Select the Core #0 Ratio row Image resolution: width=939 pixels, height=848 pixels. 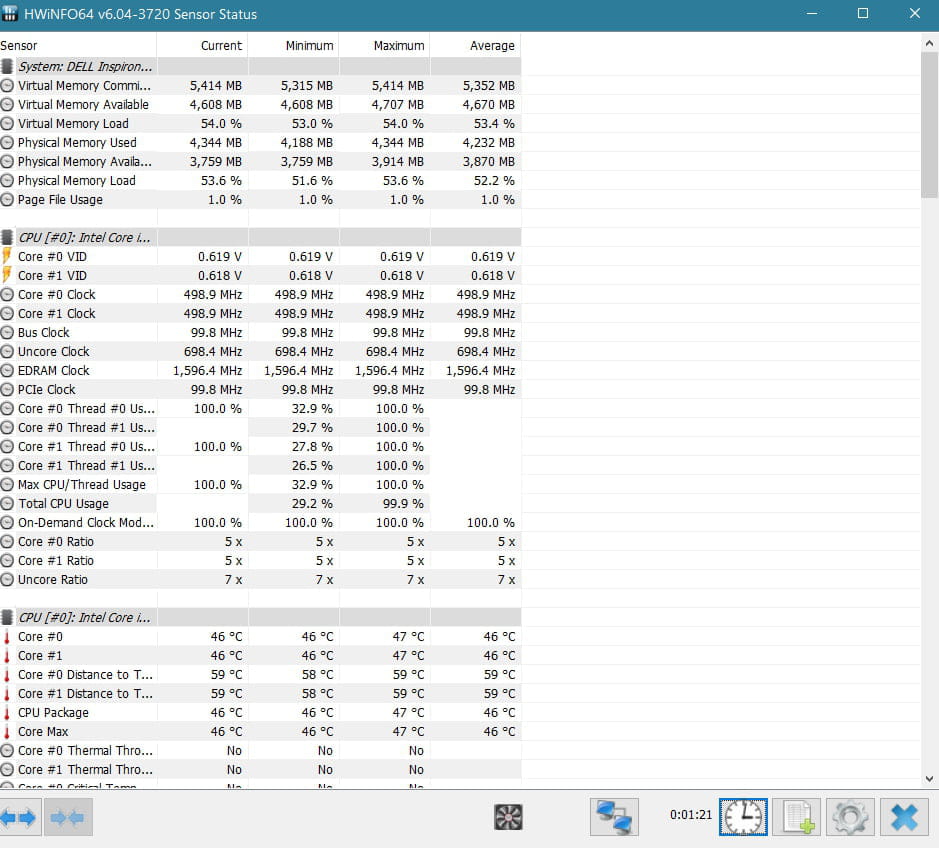point(261,542)
